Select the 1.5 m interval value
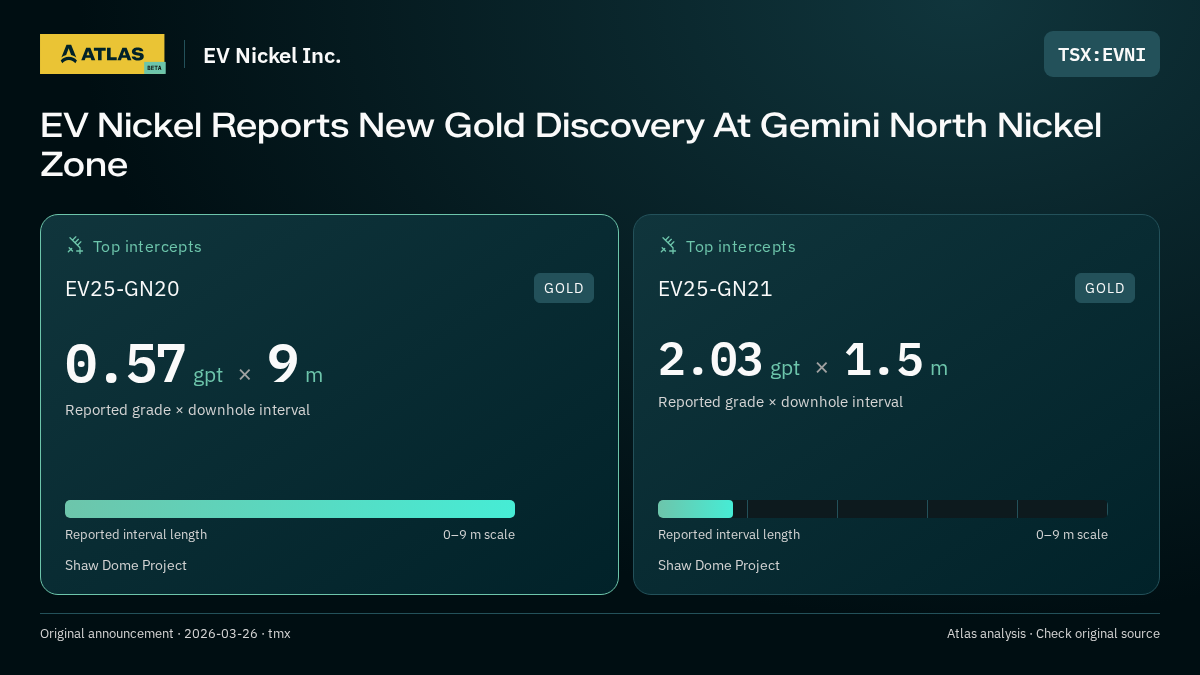This screenshot has height=675, width=1200. point(896,361)
